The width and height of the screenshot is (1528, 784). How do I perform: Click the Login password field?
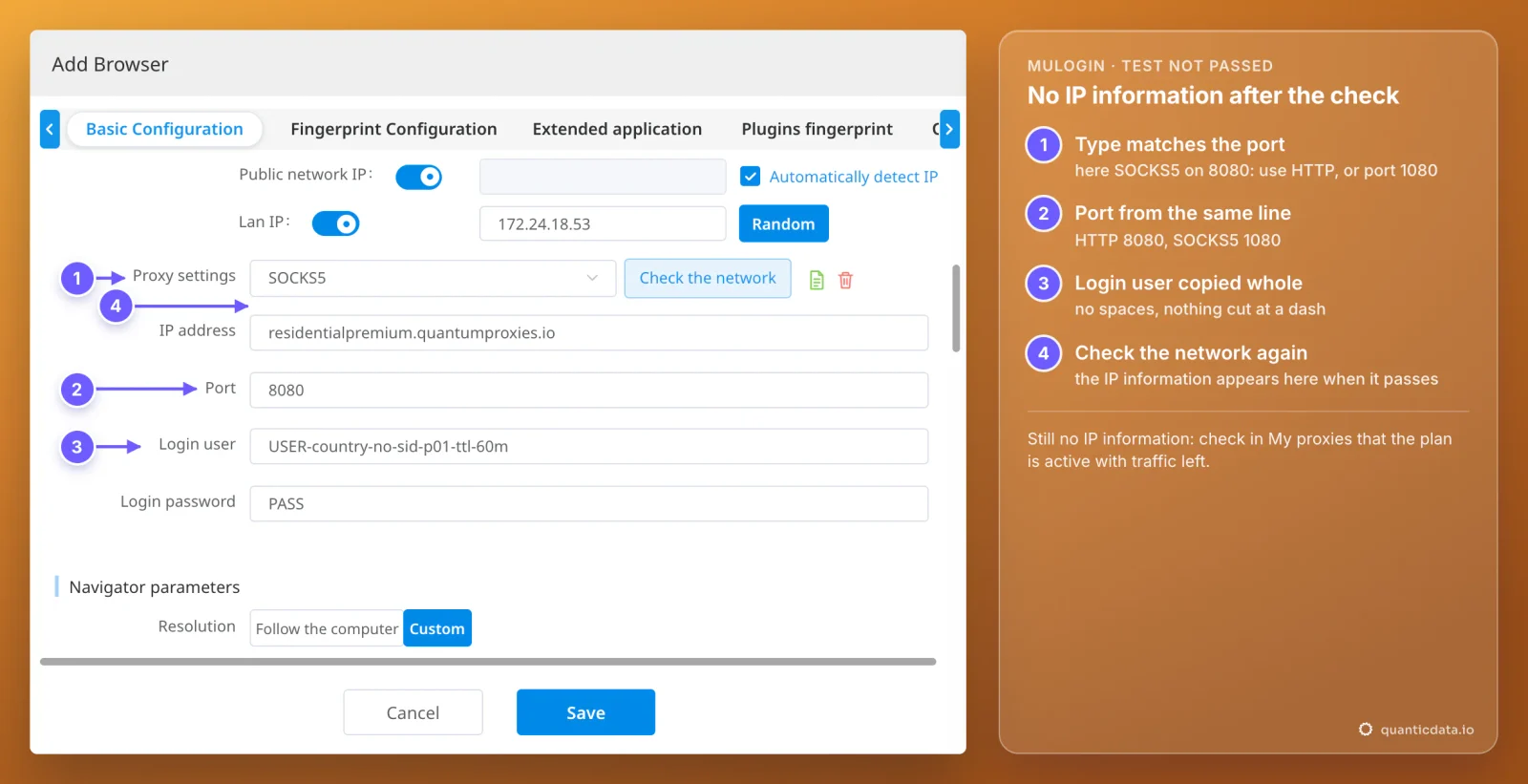(588, 503)
